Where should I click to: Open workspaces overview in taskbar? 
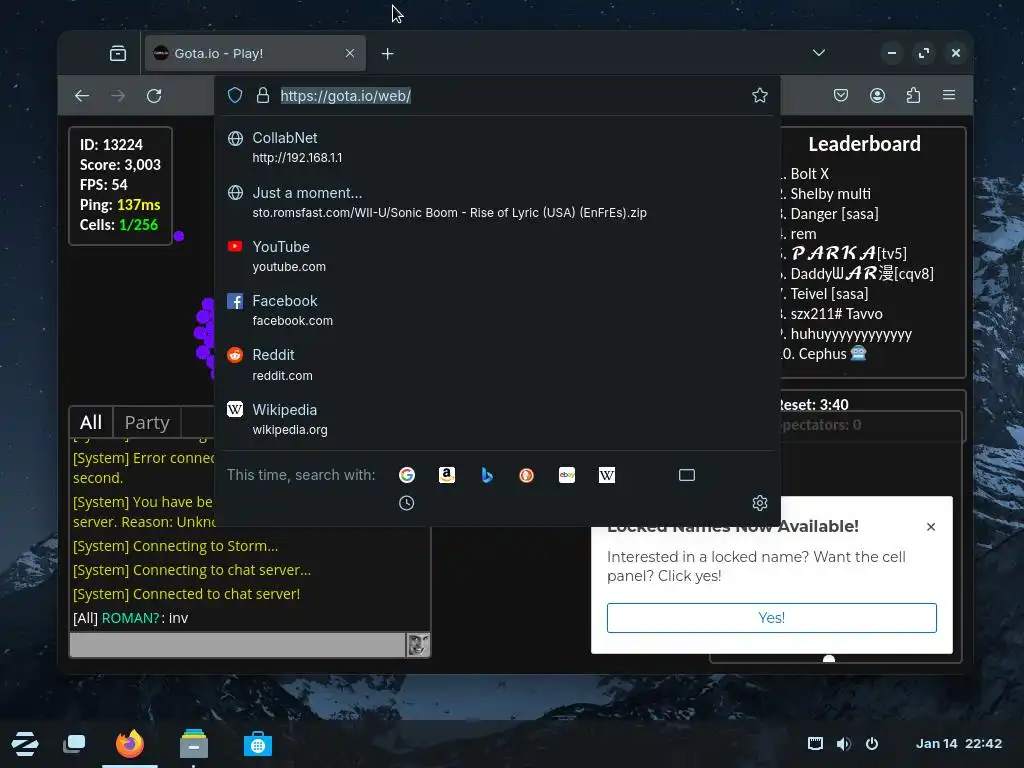[74, 743]
